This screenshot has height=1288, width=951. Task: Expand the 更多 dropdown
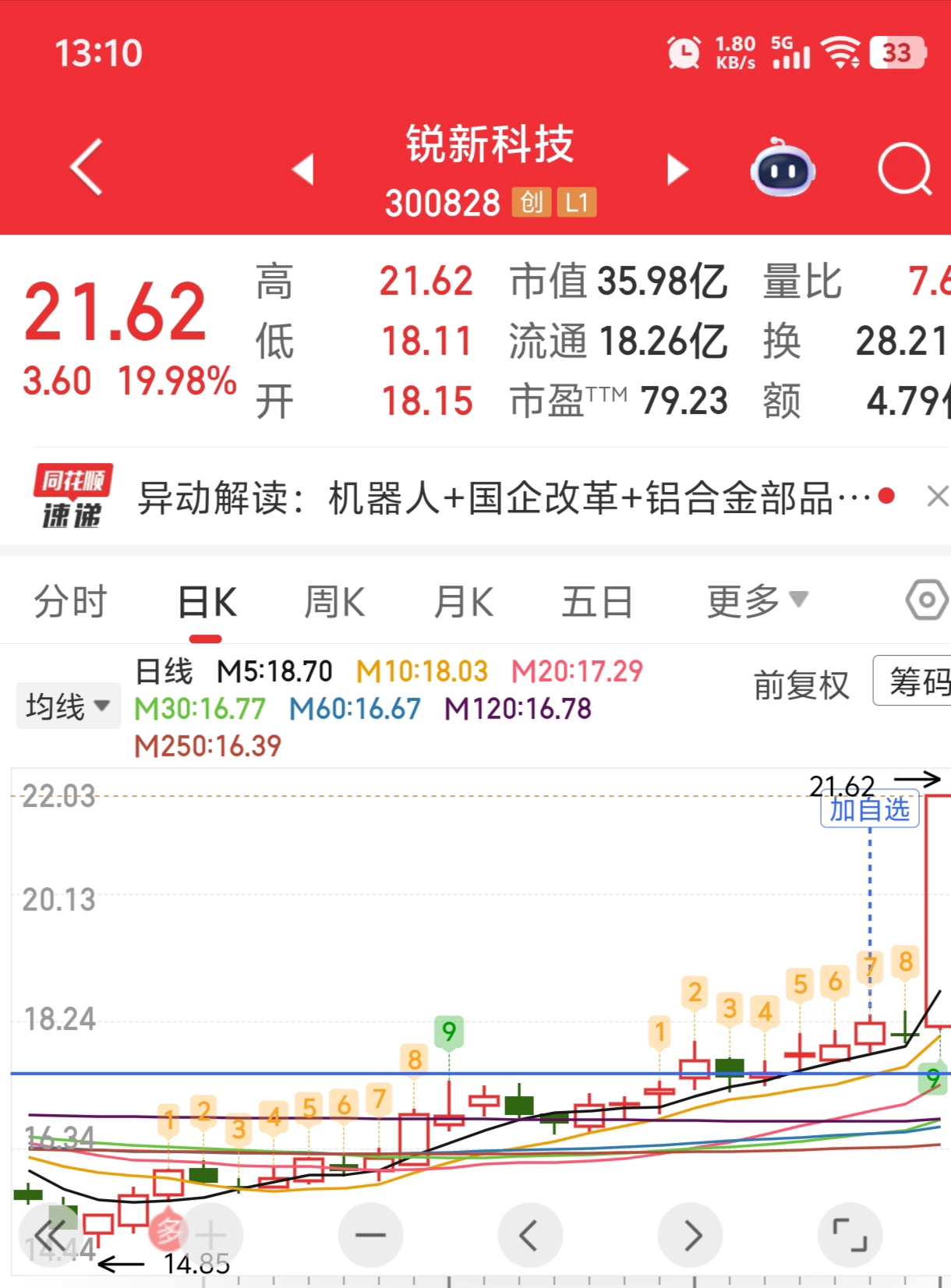pyautogui.click(x=757, y=601)
